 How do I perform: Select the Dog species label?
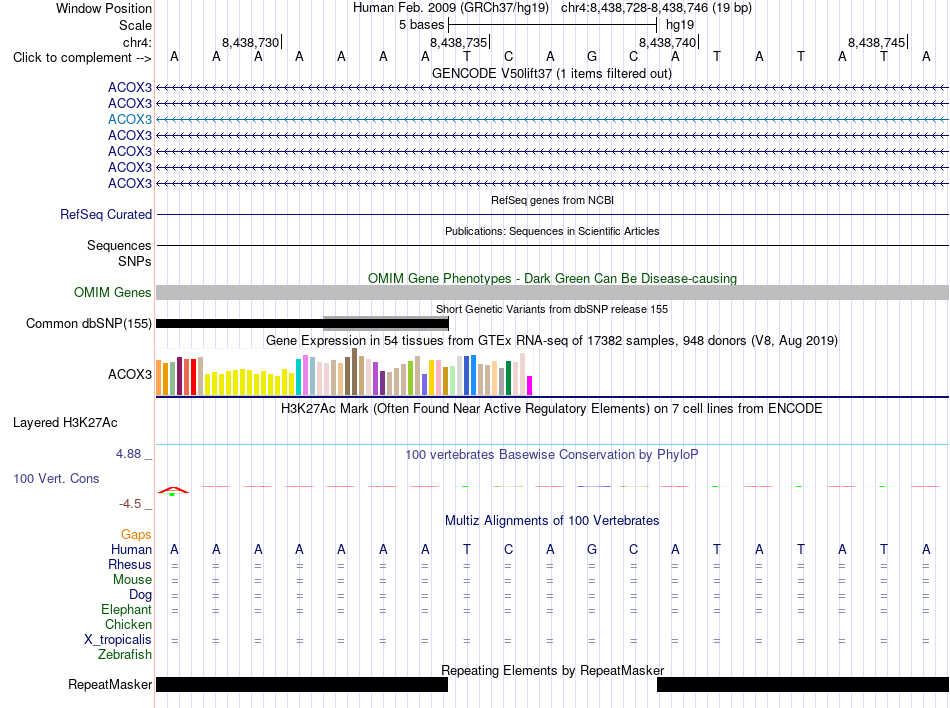pyautogui.click(x=140, y=595)
